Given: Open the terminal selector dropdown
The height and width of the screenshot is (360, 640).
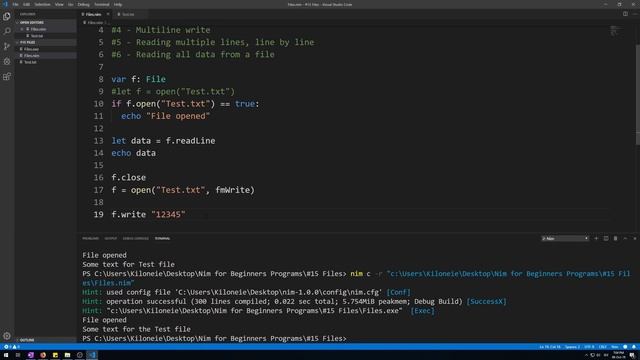Looking at the screenshot, I should [565, 238].
